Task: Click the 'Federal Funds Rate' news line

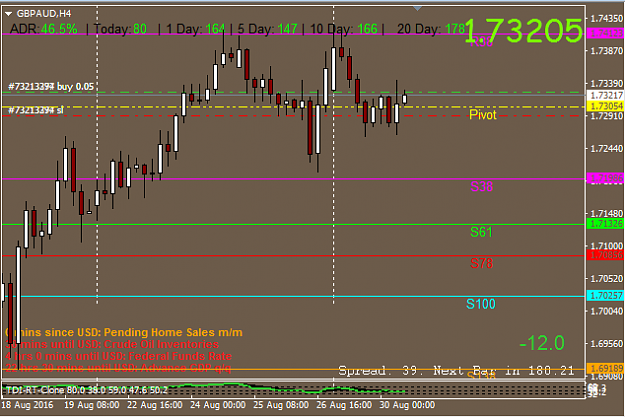Action: [118, 356]
